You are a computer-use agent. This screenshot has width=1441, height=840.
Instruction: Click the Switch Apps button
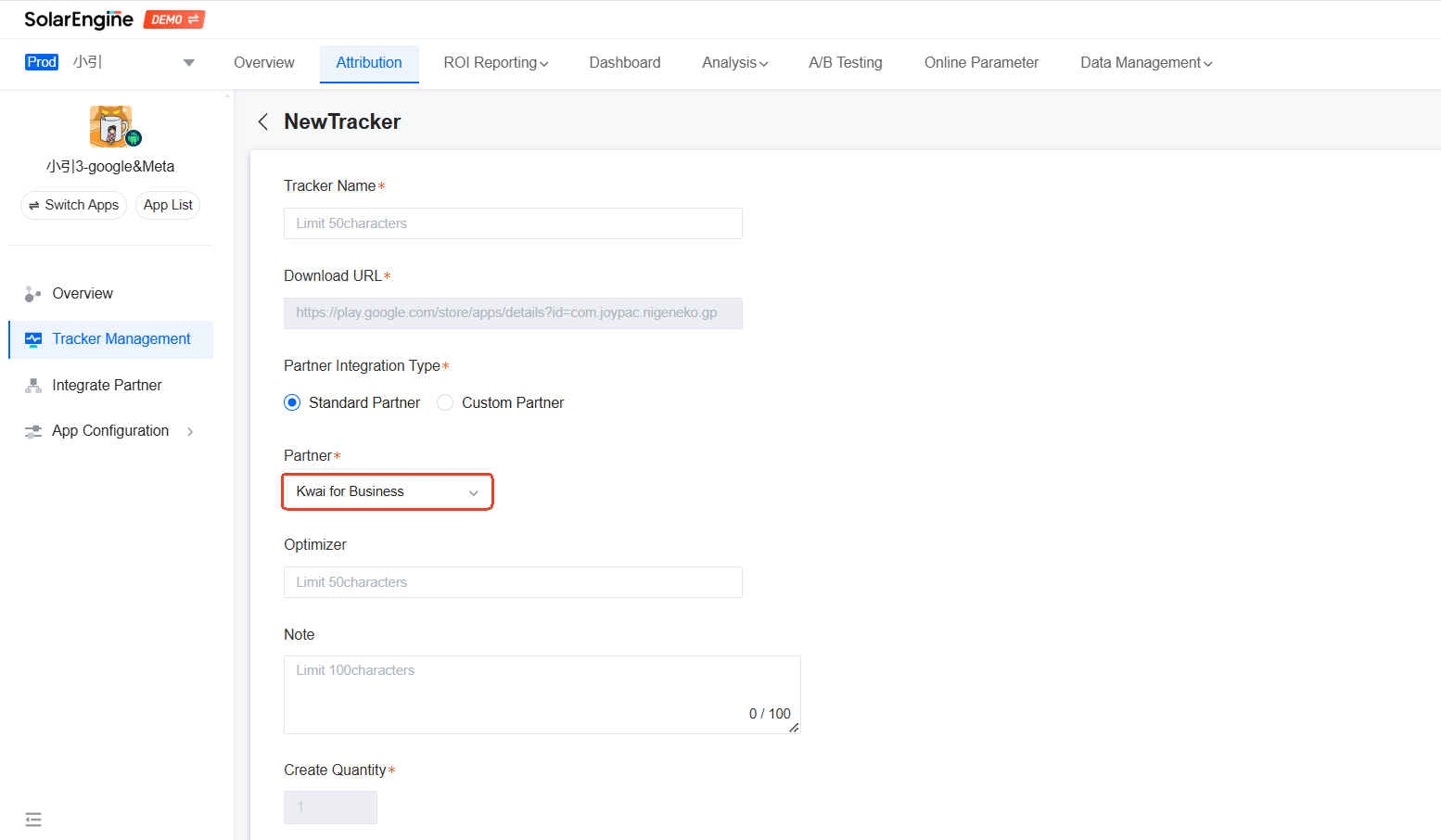[73, 205]
